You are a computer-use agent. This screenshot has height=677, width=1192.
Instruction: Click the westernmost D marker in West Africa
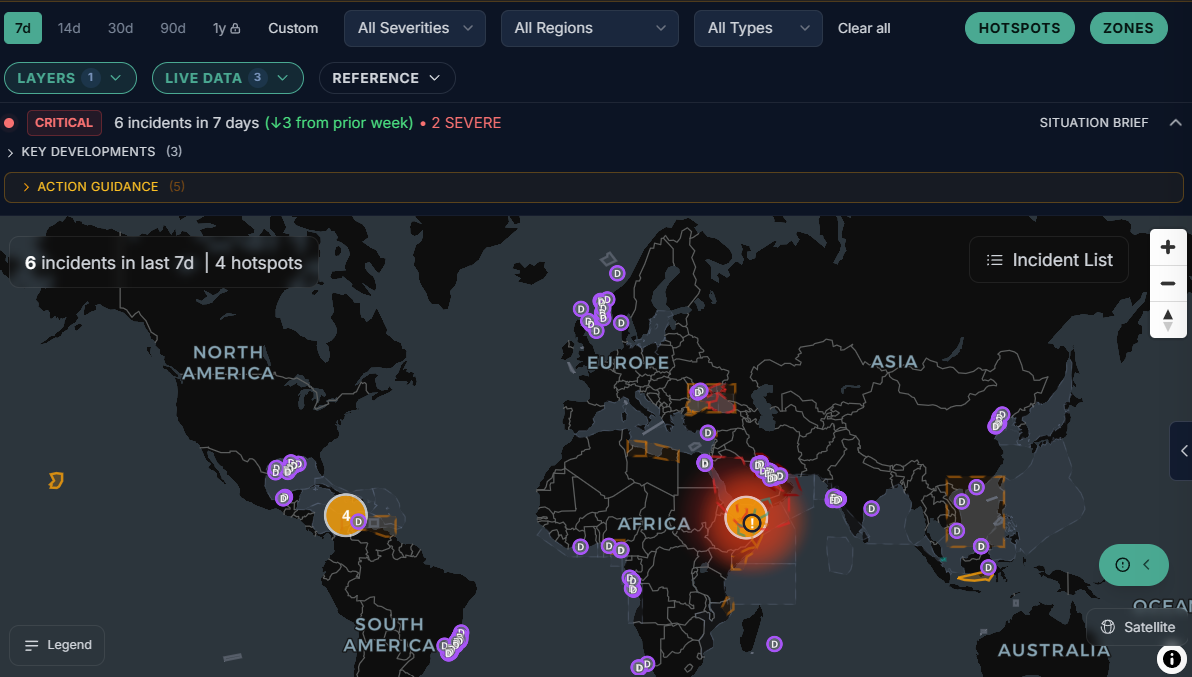click(x=581, y=547)
